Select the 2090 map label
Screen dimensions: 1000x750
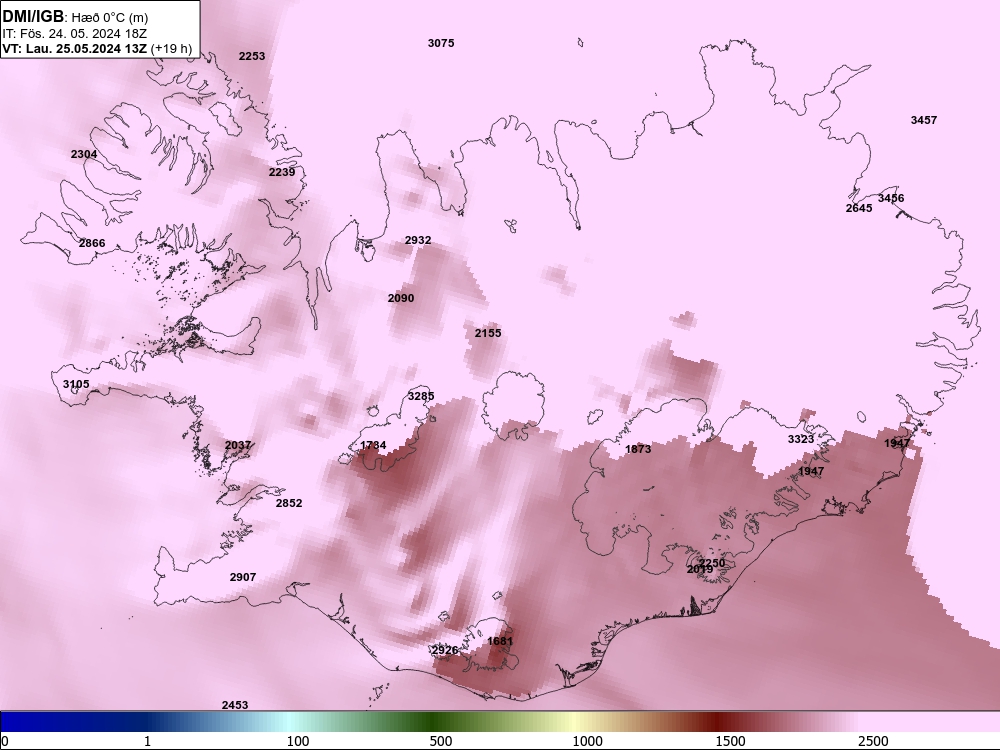[x=401, y=298]
